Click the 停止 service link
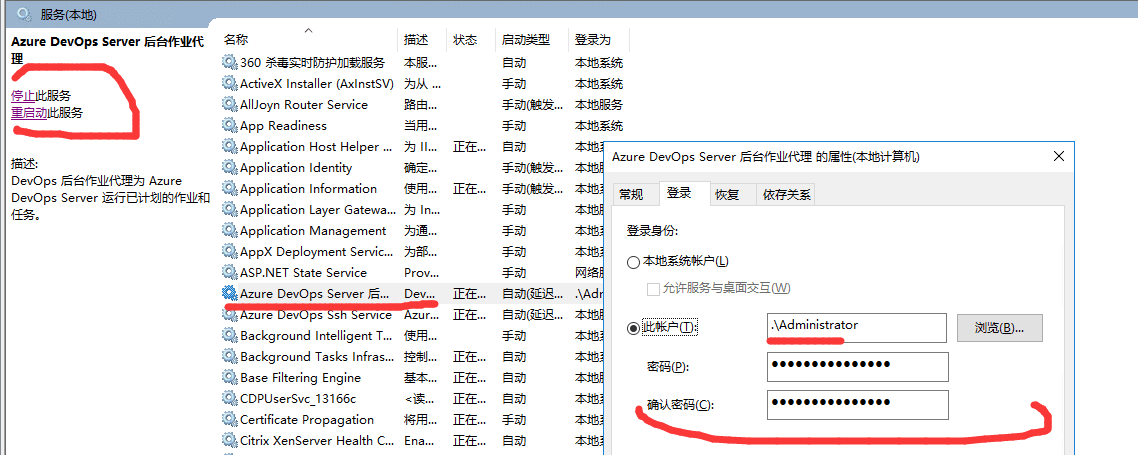Screen dimensions: 1138x455 (23, 95)
